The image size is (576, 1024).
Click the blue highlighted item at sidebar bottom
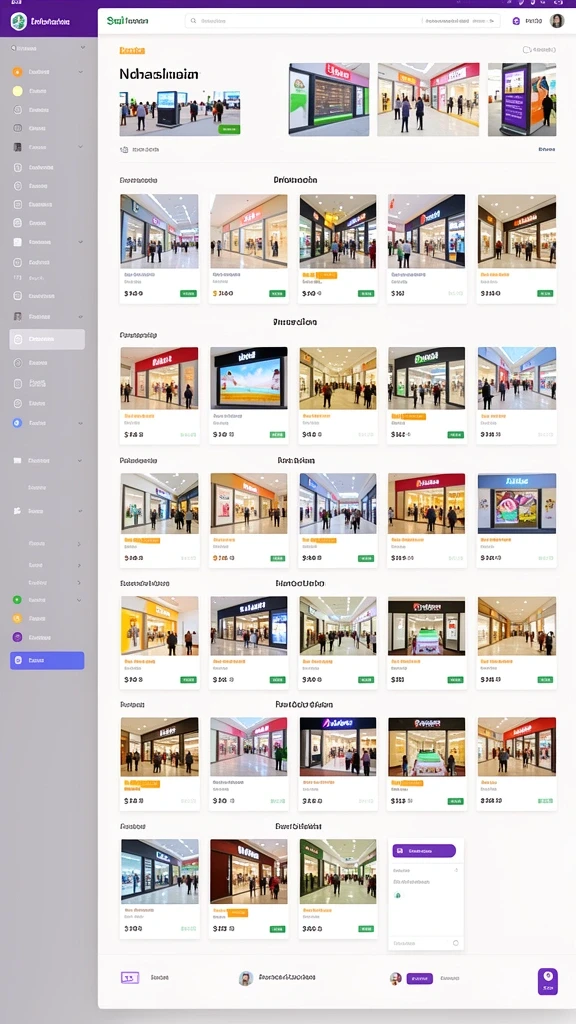point(47,660)
